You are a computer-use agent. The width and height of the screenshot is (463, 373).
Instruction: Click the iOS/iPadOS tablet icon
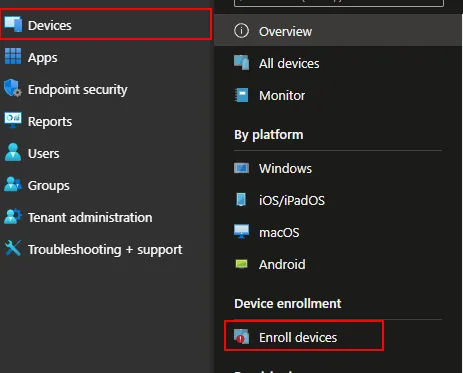(x=241, y=200)
